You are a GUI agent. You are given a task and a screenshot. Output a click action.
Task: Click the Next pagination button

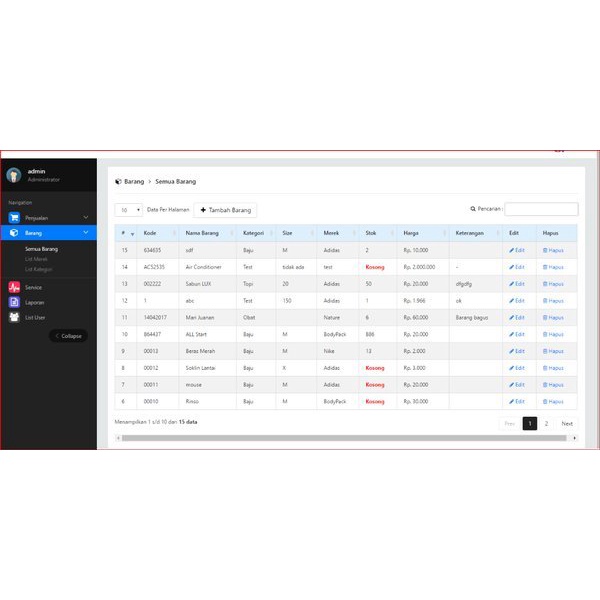click(x=567, y=424)
